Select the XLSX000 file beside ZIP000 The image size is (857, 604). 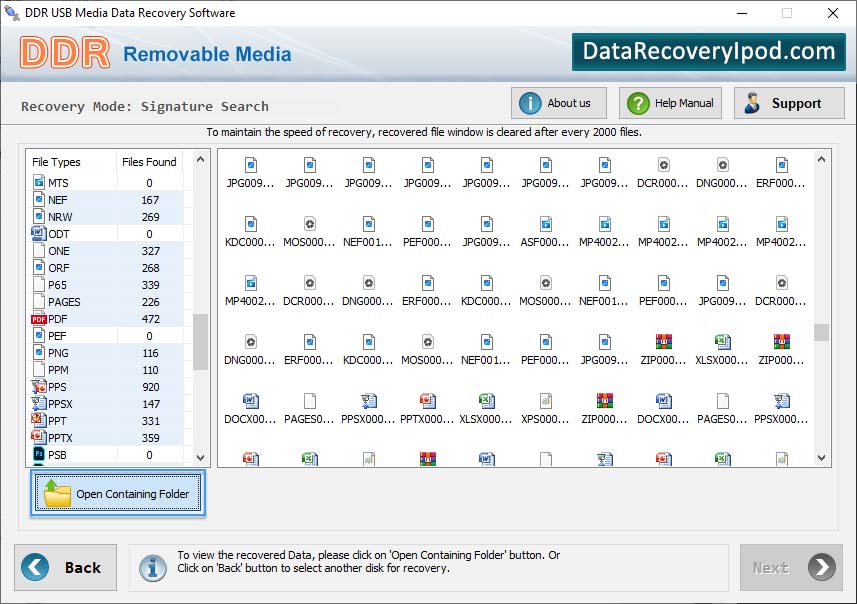coord(722,350)
